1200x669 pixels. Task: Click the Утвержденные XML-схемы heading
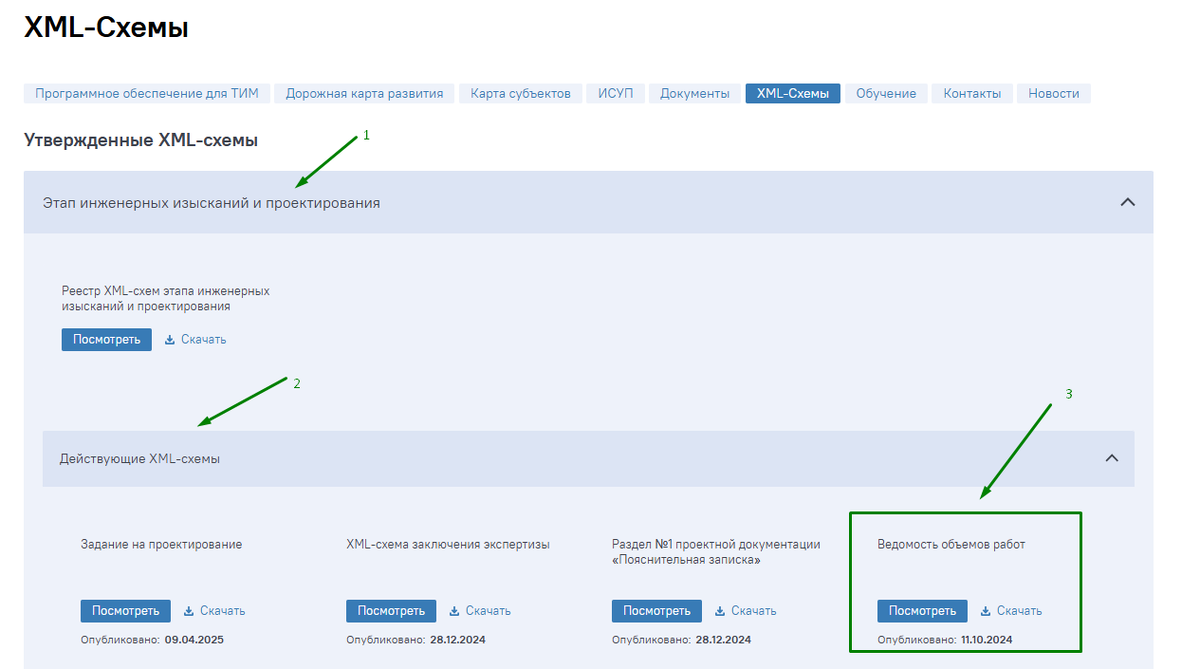(x=141, y=141)
